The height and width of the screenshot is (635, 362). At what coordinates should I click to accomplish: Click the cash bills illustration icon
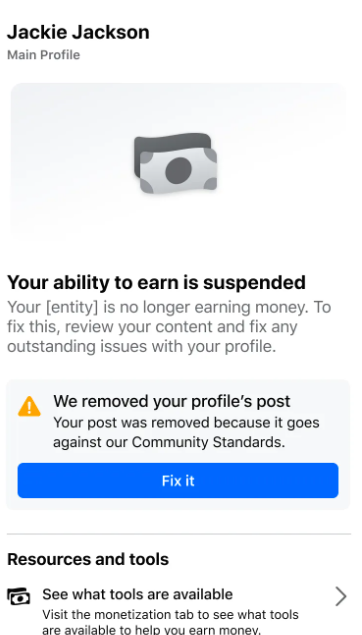[175, 163]
